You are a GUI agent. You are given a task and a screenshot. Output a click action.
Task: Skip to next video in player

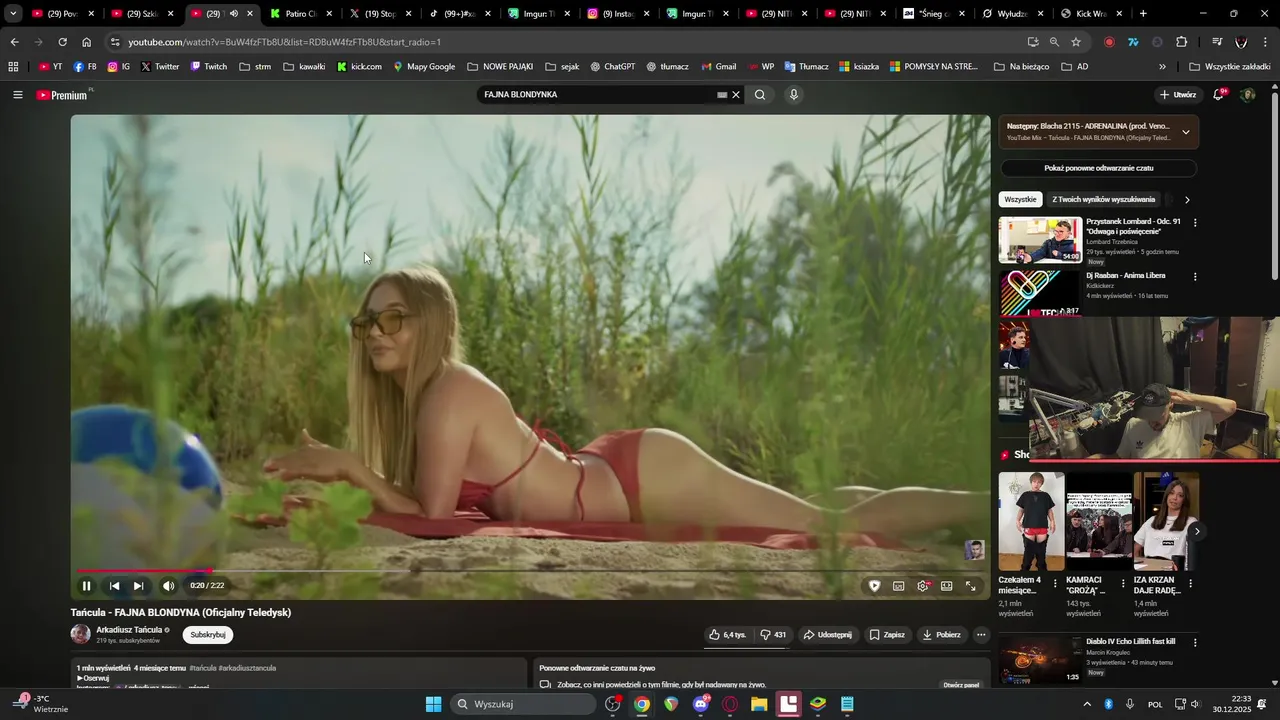(x=139, y=586)
